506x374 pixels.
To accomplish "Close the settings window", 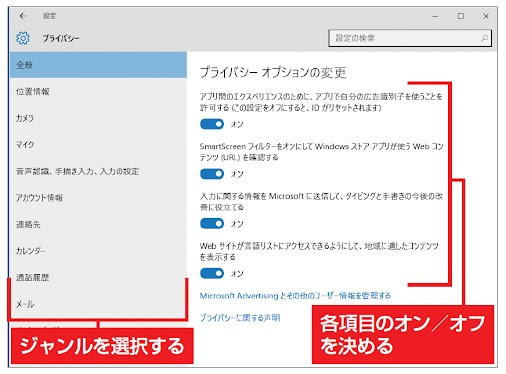I will coord(486,16).
